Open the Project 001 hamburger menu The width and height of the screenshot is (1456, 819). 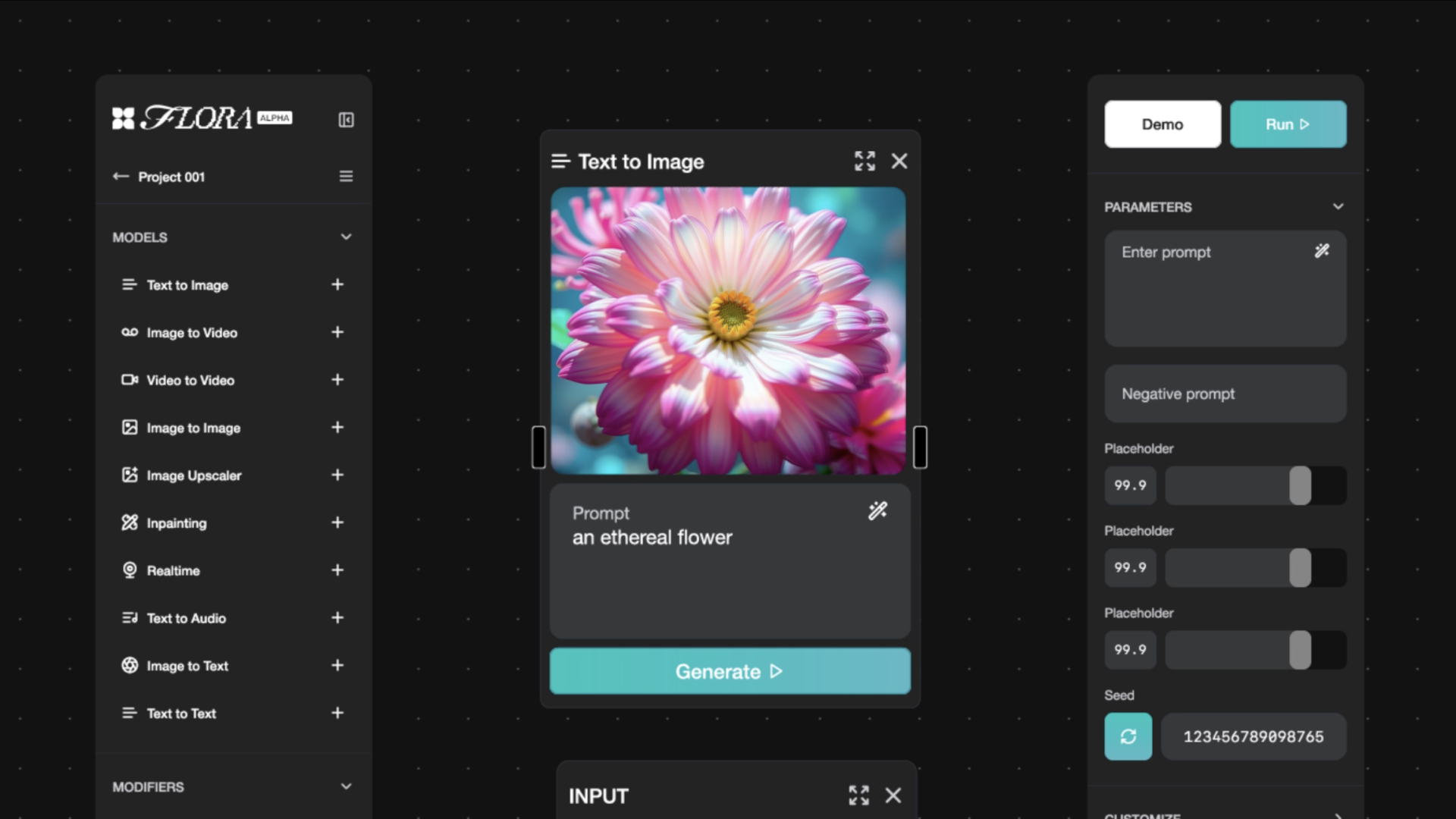coord(346,177)
